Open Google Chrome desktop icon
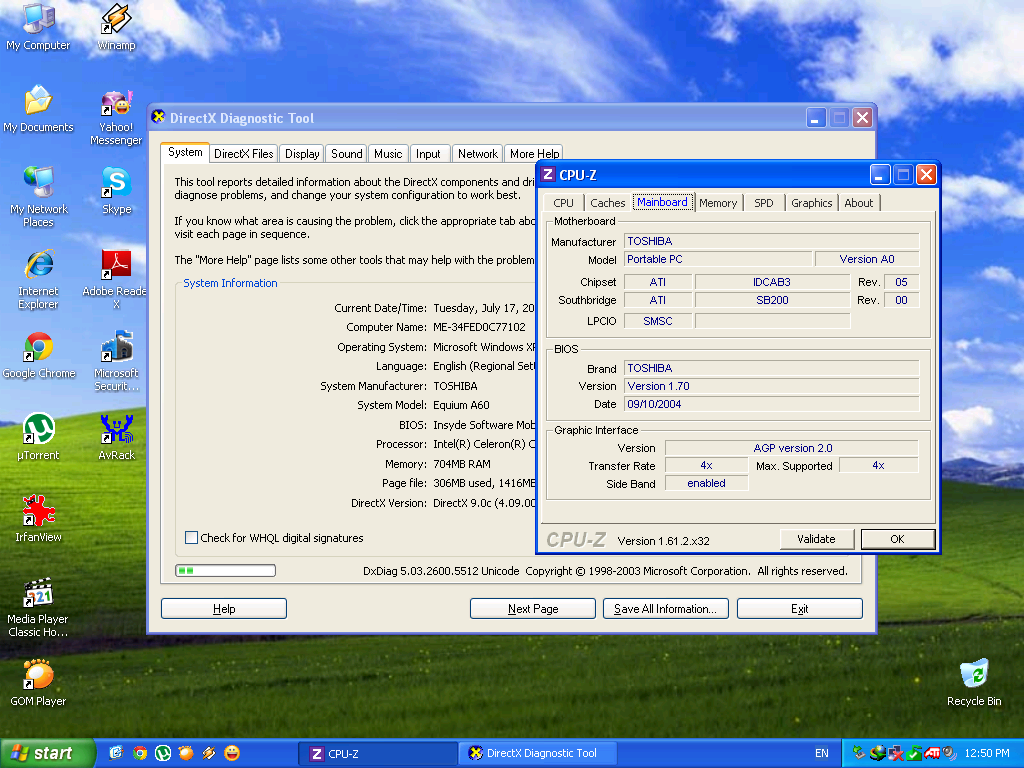 point(39,355)
